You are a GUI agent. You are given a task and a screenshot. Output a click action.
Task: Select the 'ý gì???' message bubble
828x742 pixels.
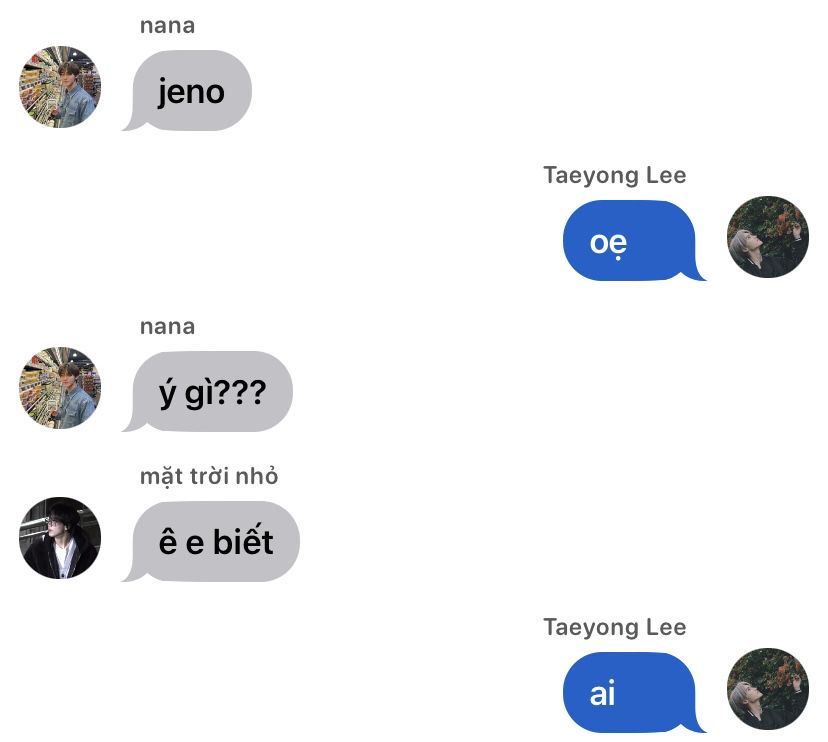point(208,392)
